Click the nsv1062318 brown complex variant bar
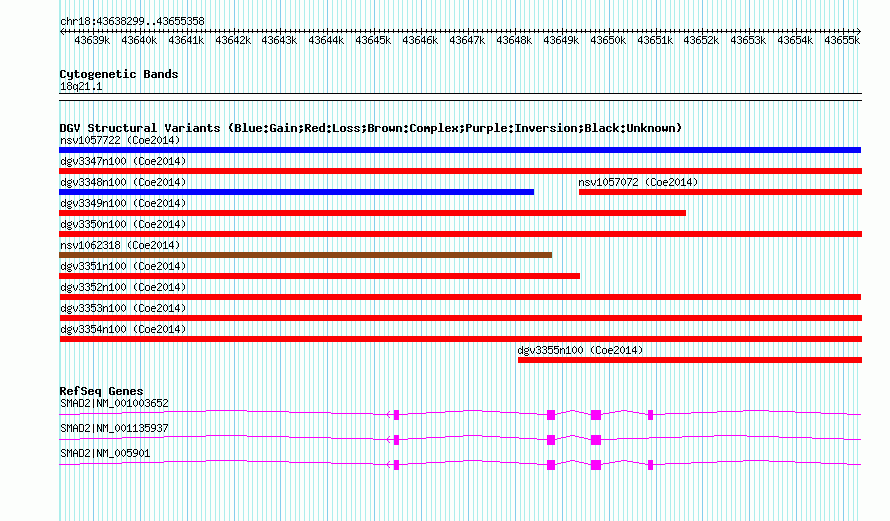Screen dimensions: 890x521 pos(305,255)
